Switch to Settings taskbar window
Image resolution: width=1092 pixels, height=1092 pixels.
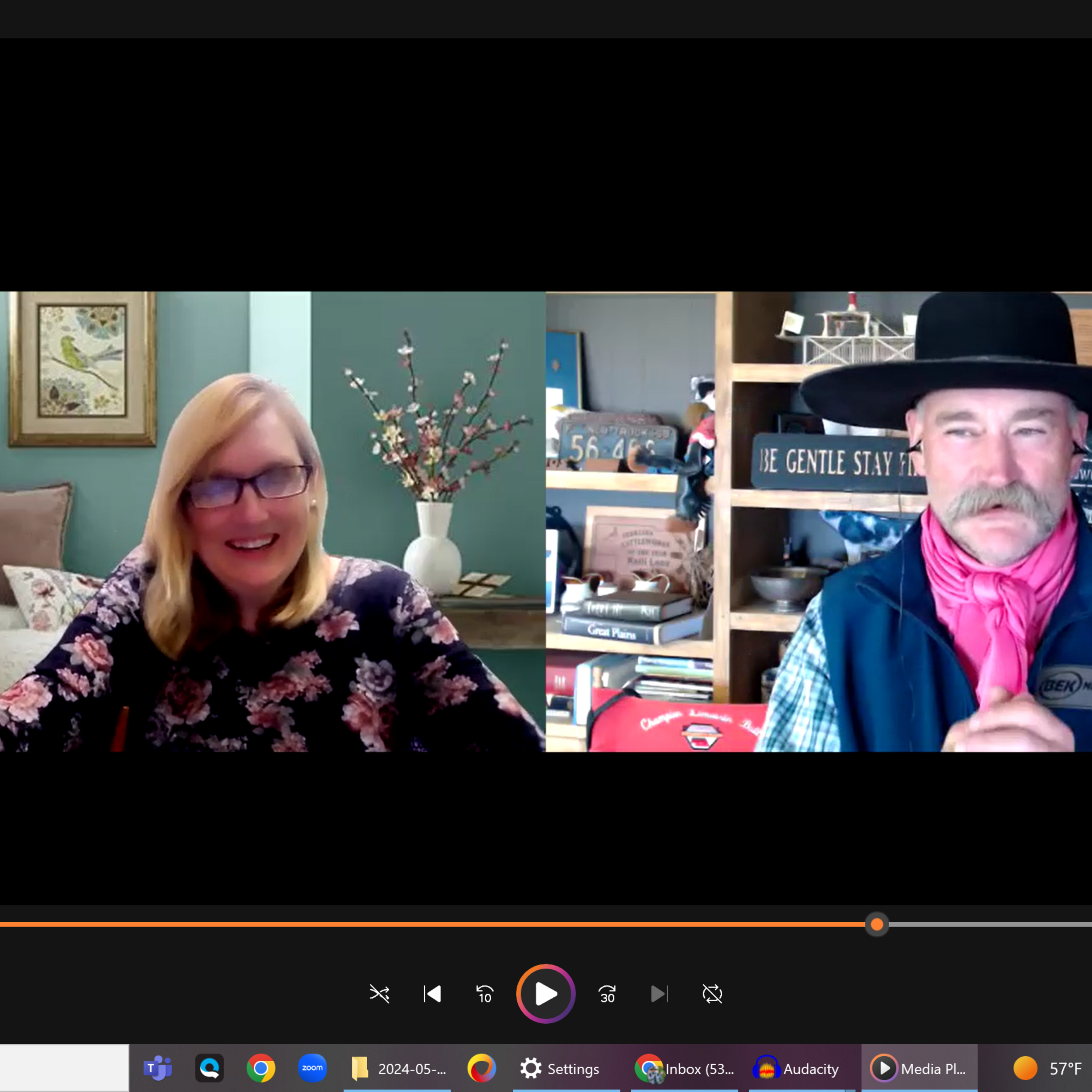(559, 1068)
